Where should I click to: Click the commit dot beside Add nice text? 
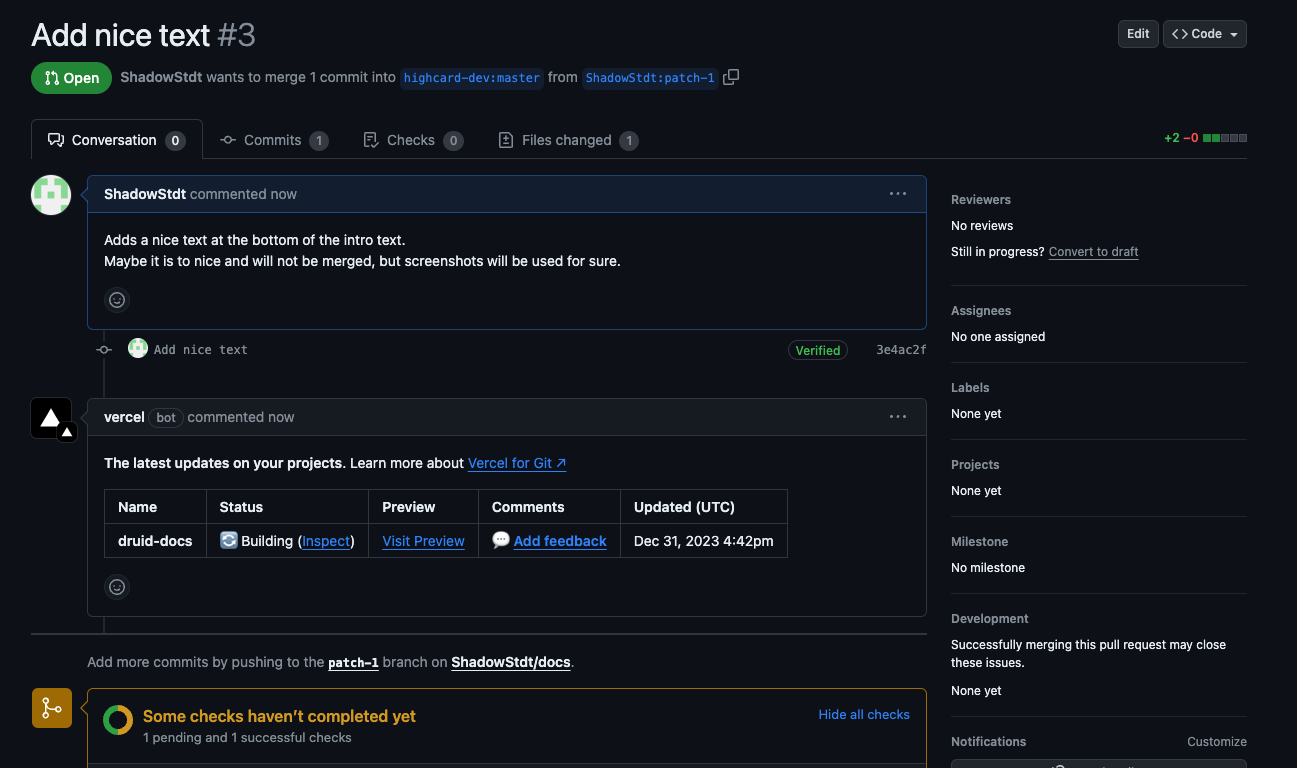pos(103,349)
